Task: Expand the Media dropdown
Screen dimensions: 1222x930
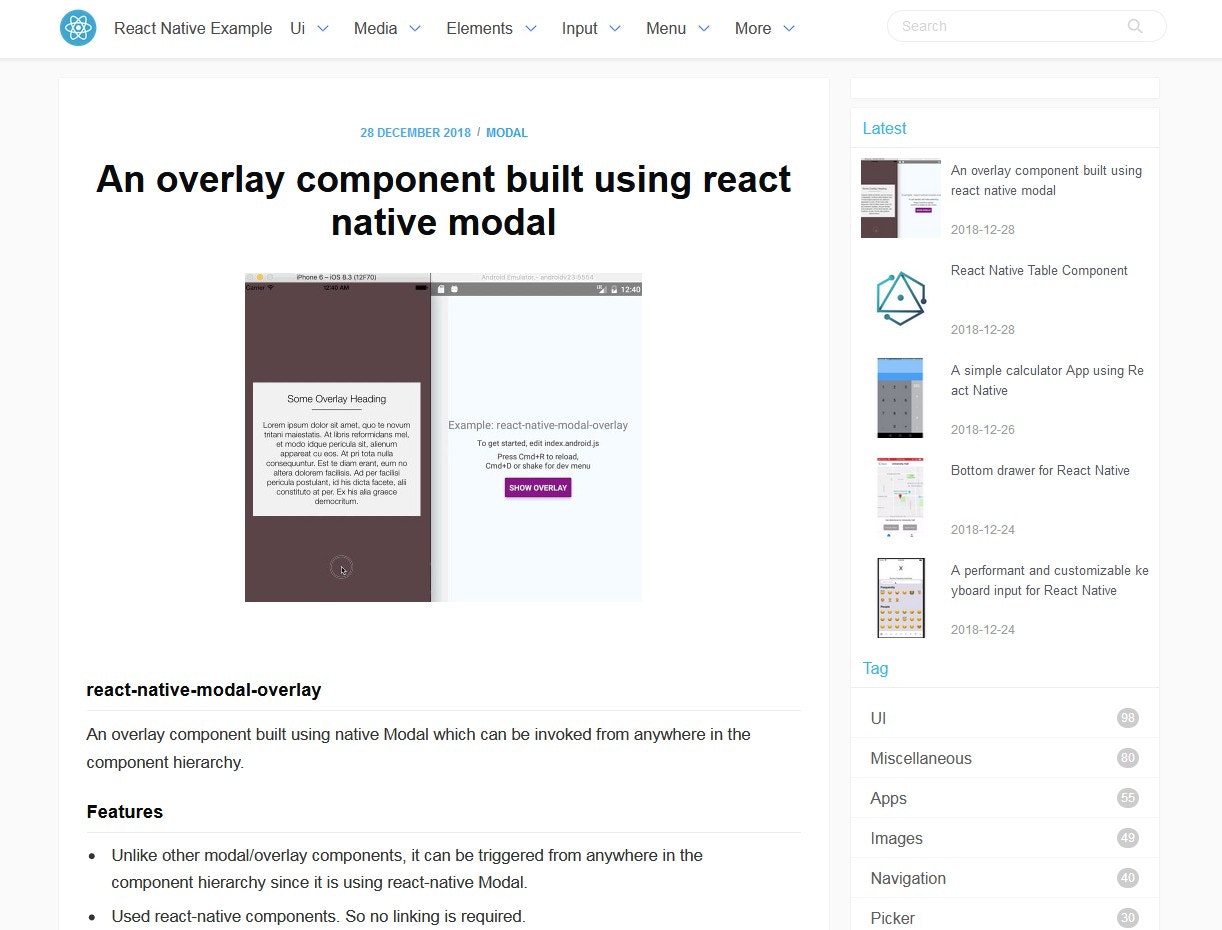Action: point(387,29)
